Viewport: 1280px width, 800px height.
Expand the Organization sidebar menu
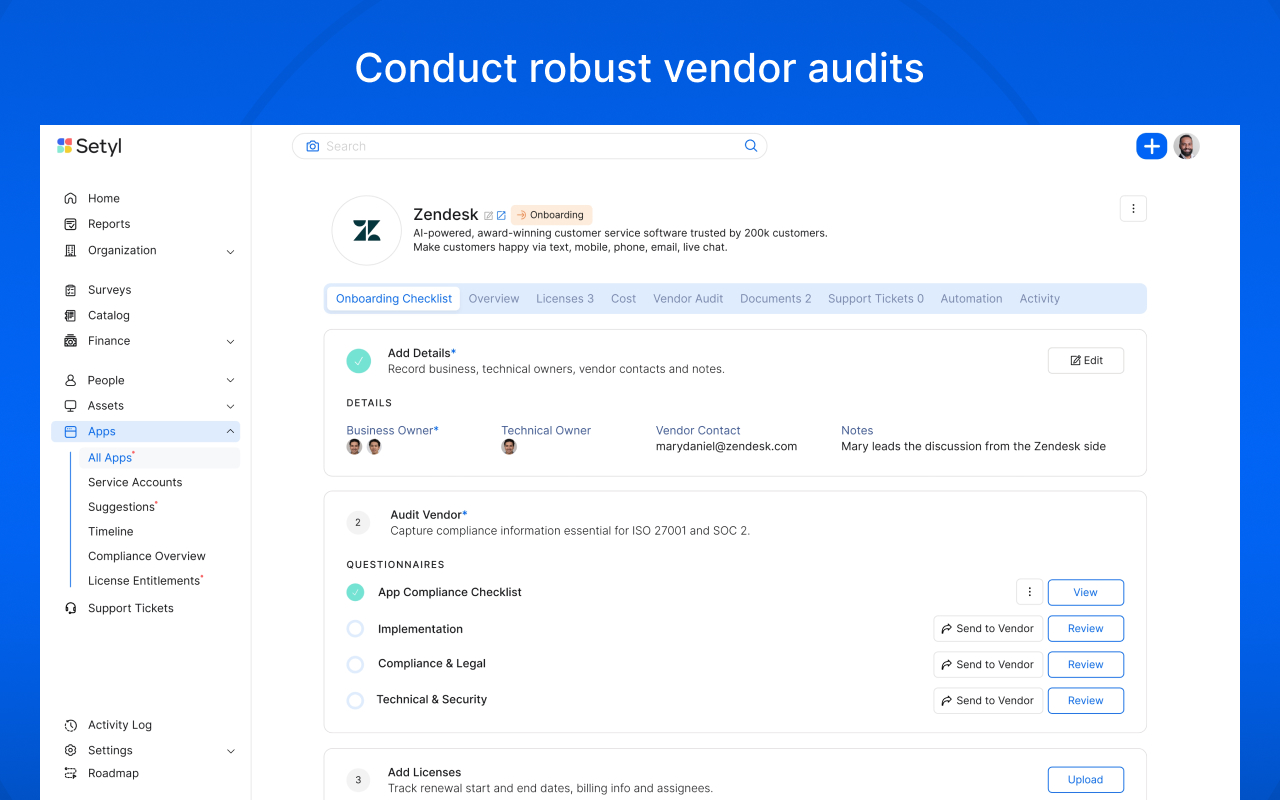230,251
